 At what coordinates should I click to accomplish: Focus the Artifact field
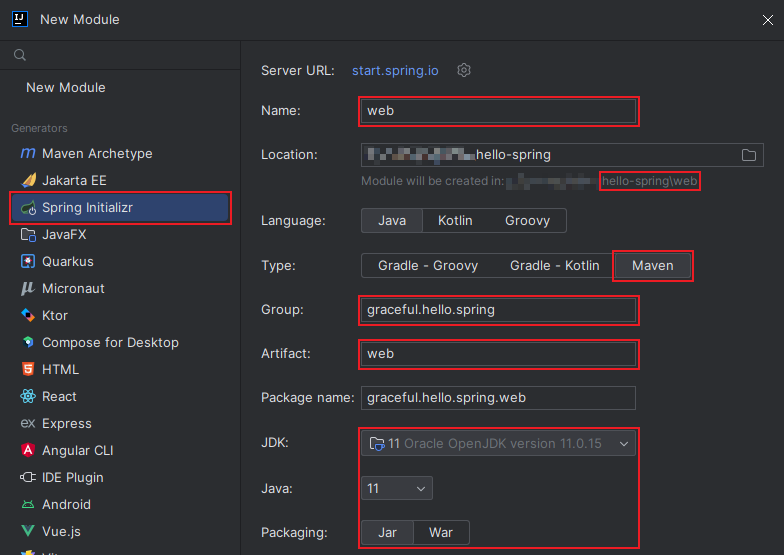click(498, 354)
